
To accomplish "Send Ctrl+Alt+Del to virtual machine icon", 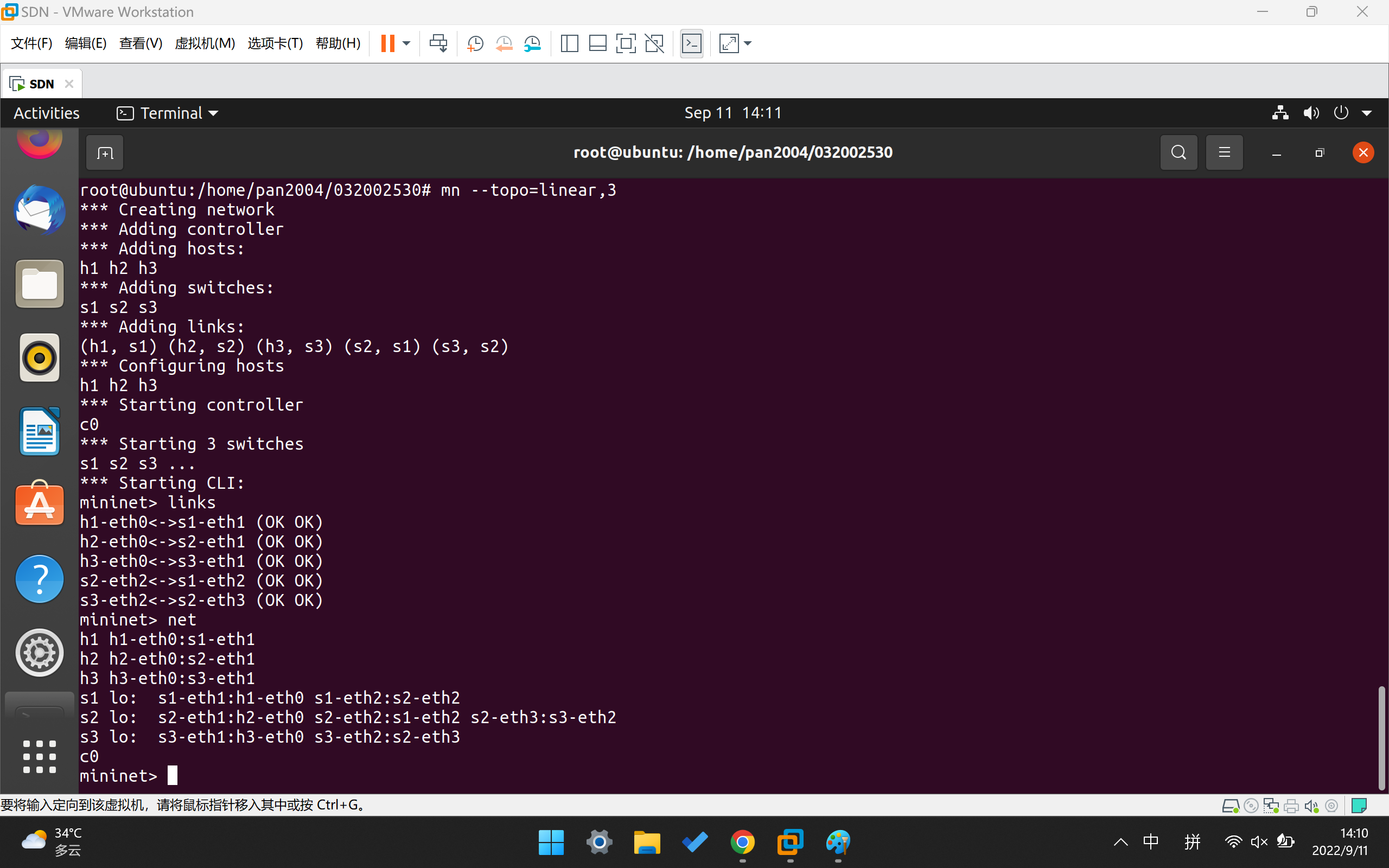I will 438,43.
